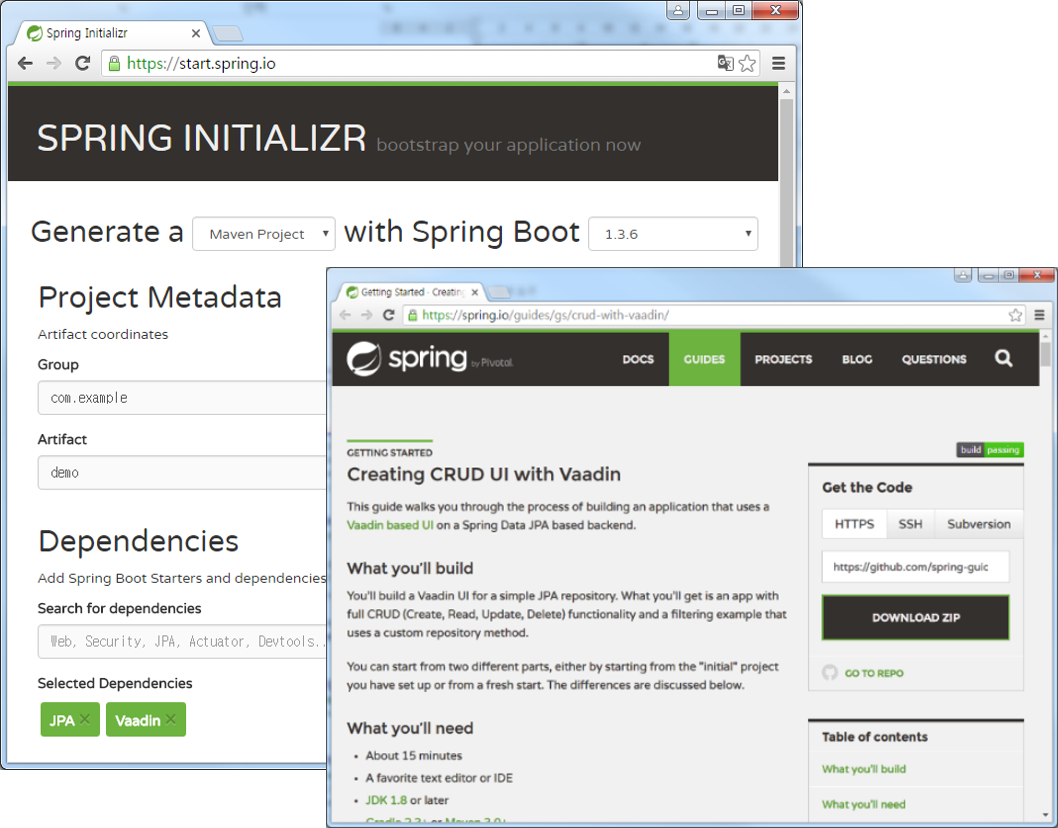Bookmark the crud-with-vaadin guide page
This screenshot has width=1058, height=828.
[1015, 315]
